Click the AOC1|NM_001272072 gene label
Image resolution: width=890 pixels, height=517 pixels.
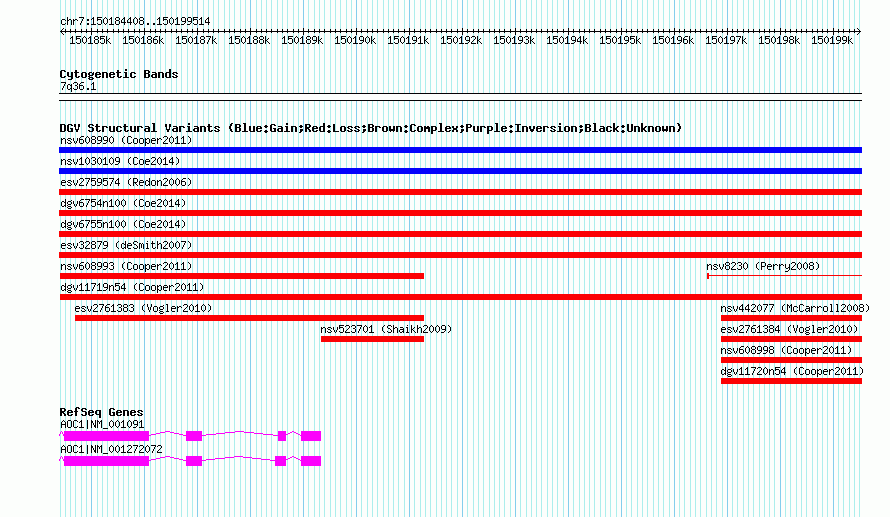[111, 449]
